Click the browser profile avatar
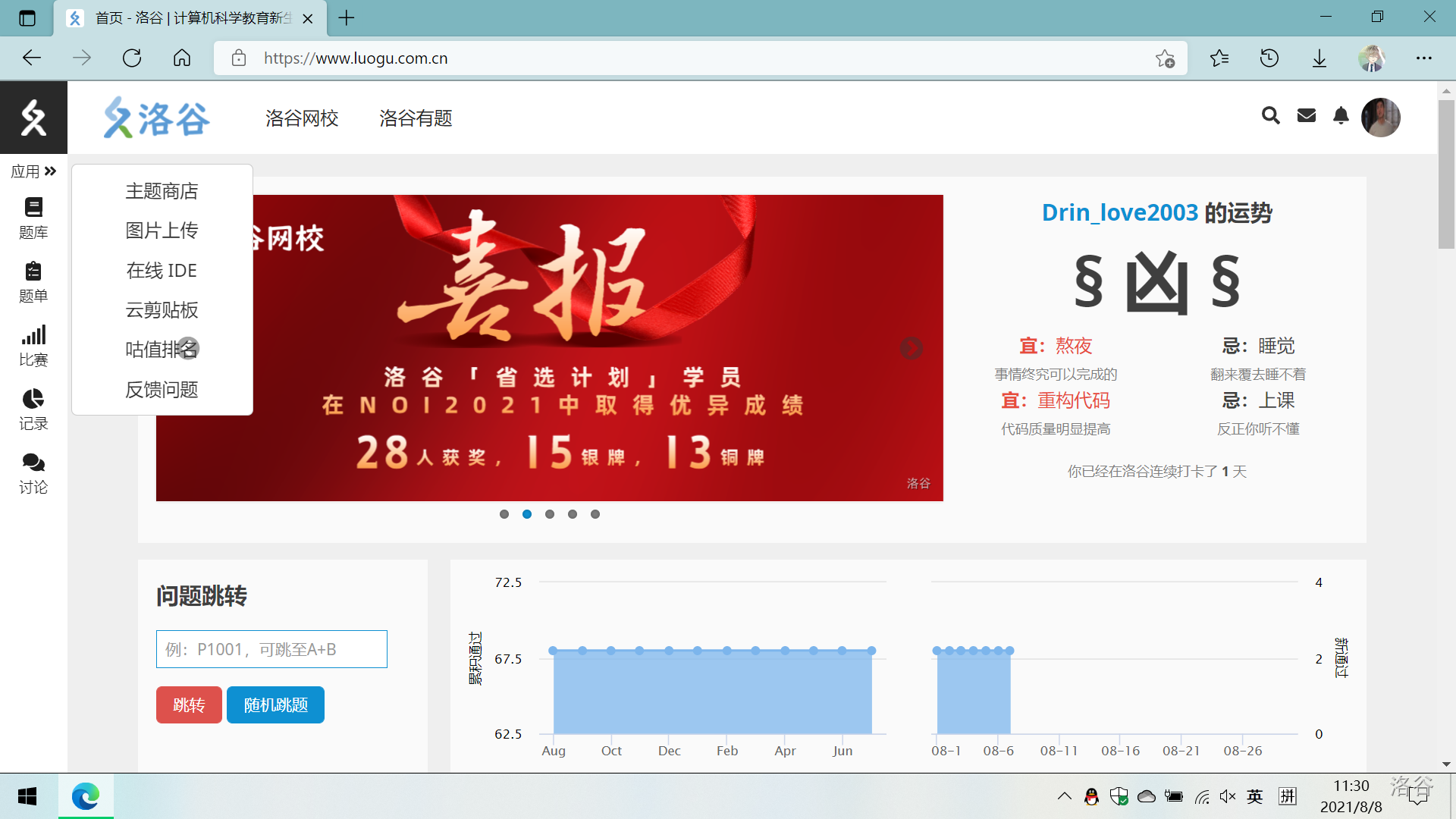Viewport: 1456px width, 819px height. point(1371,58)
